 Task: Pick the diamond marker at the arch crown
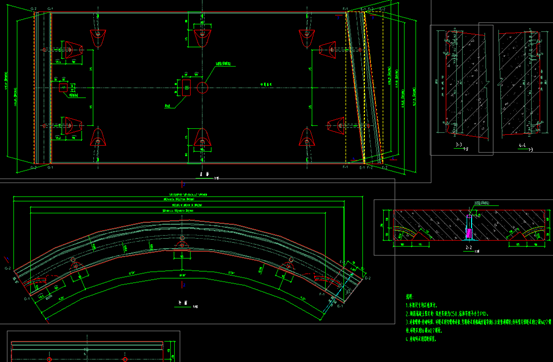click(182, 238)
